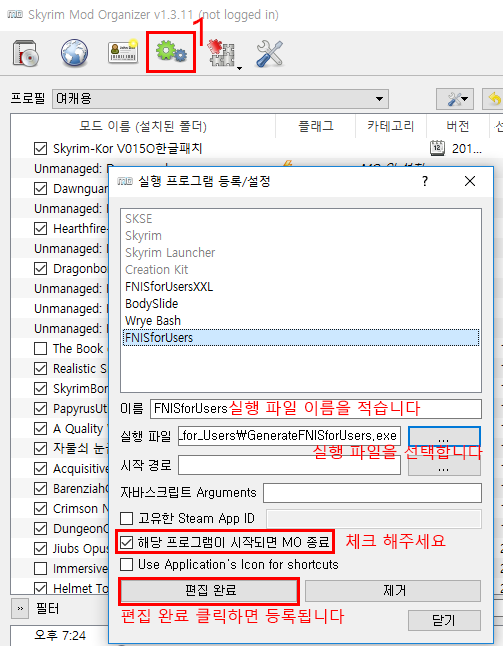
Task: Select the Unmanaged row below Dawnguard
Action: pos(60,209)
